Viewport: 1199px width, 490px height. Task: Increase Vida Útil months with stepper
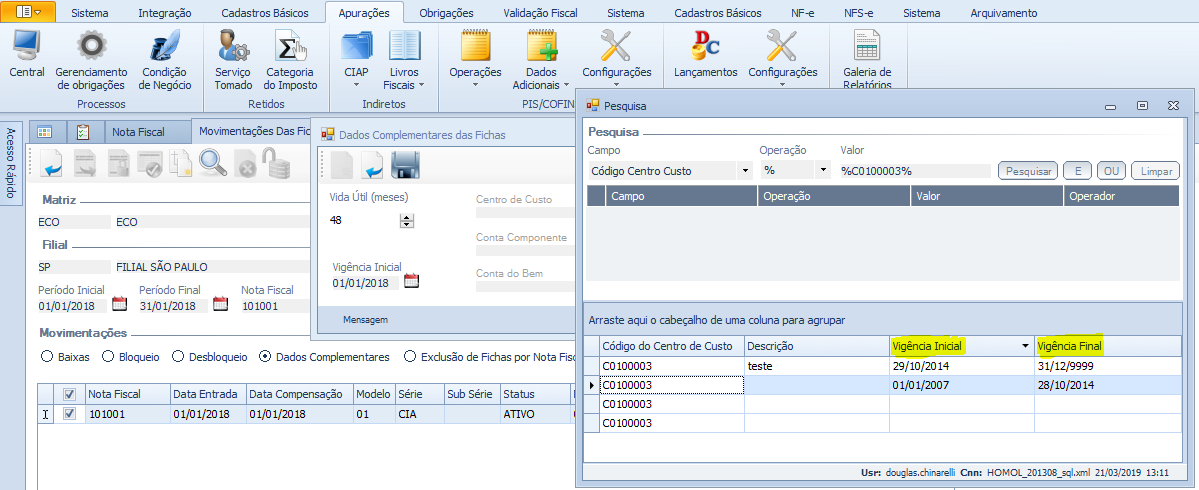[406, 216]
